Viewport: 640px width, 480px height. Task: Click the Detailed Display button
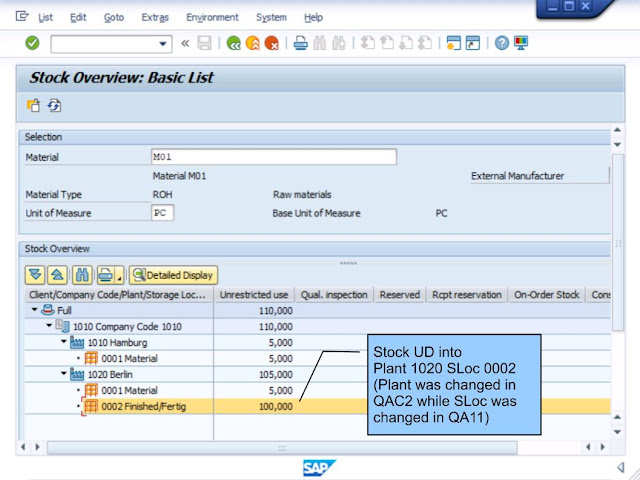point(173,275)
